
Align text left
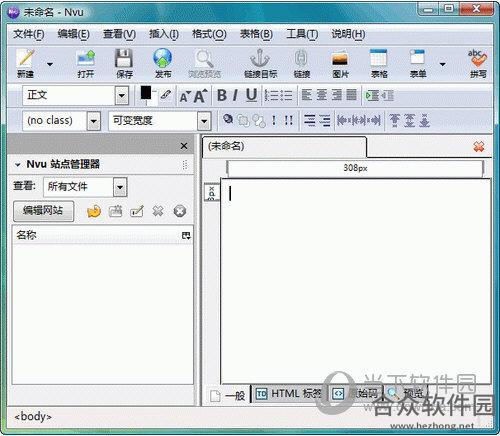click(307, 95)
